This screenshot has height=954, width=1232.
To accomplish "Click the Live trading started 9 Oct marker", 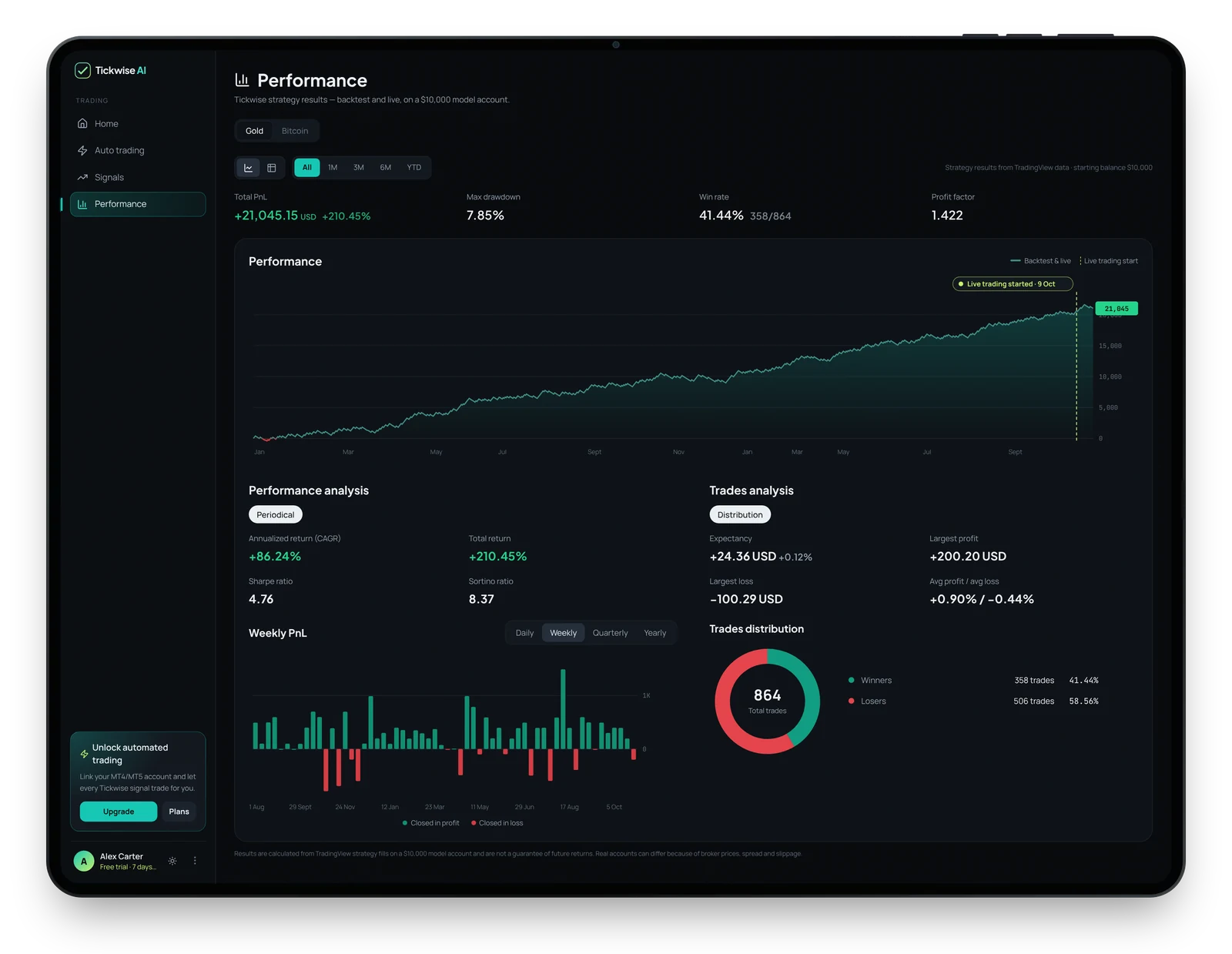I will [1013, 284].
